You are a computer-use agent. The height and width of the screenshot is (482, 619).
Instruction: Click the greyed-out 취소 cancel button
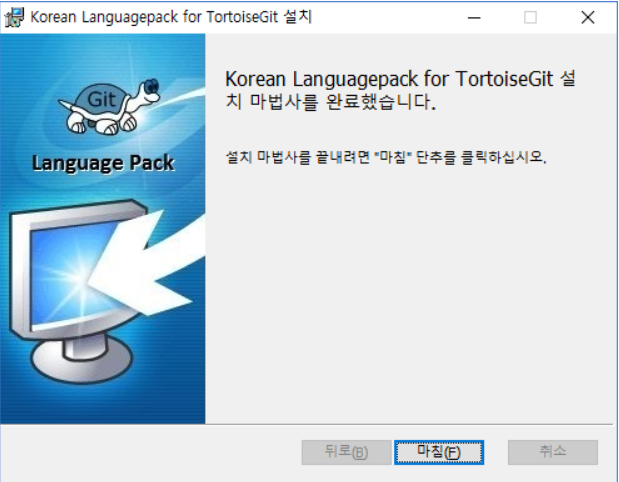click(553, 452)
